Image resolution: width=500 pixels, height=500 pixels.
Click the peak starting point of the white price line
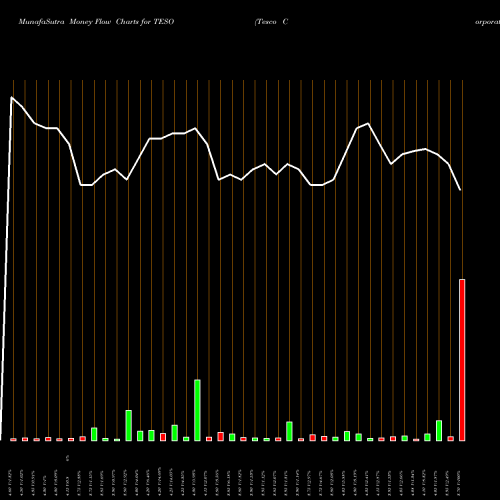click(12, 97)
